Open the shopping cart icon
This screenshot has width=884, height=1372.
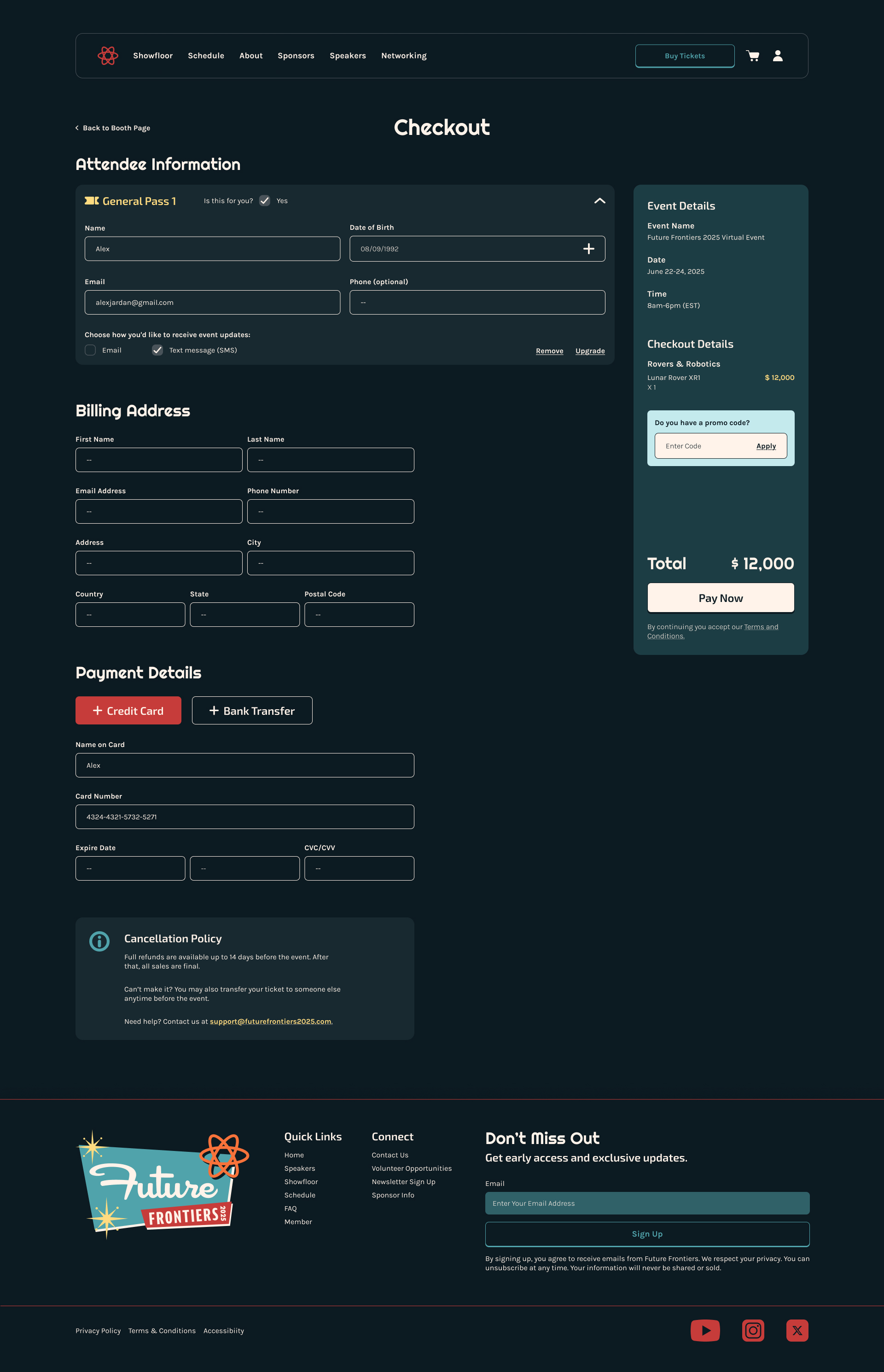pos(752,56)
